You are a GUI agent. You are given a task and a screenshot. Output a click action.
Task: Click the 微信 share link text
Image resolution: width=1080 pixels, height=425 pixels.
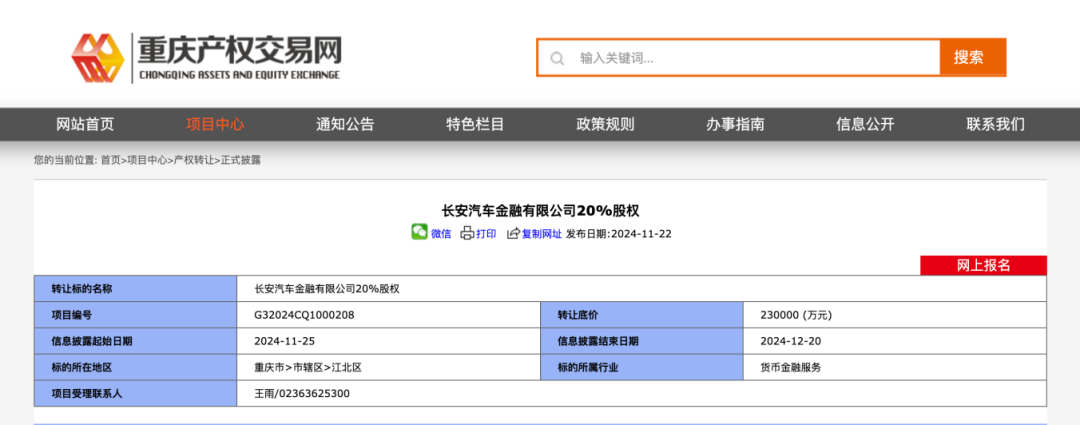pos(441,234)
